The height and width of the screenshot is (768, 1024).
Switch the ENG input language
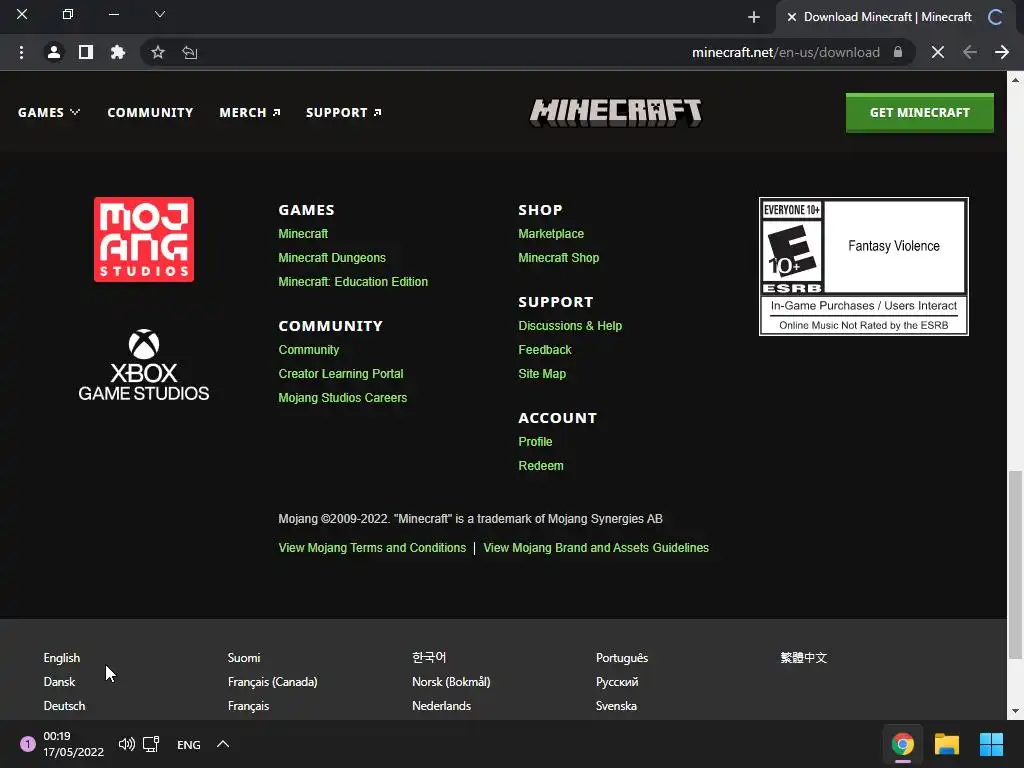point(189,744)
